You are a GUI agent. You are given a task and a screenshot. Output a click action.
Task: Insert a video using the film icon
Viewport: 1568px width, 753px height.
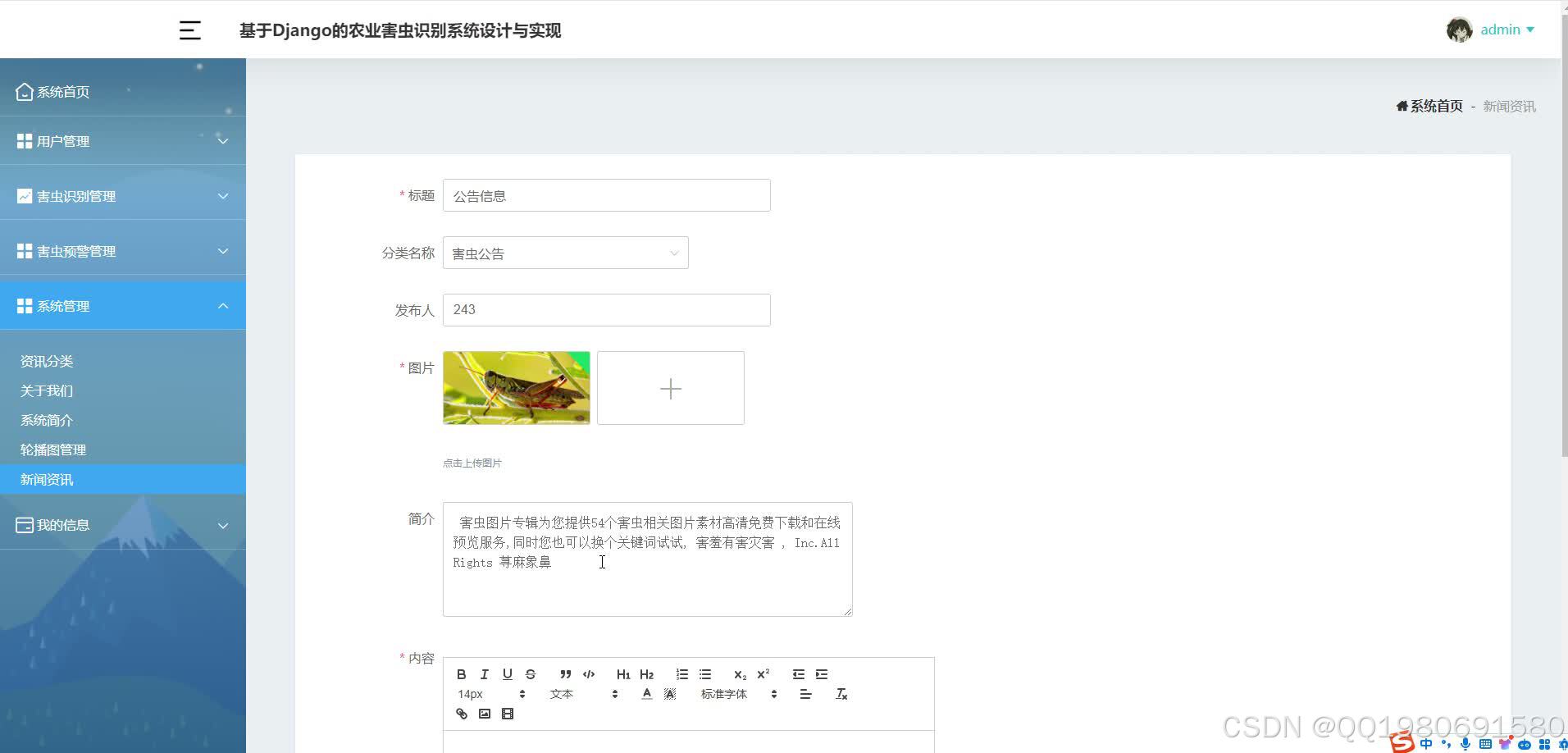pyautogui.click(x=508, y=714)
